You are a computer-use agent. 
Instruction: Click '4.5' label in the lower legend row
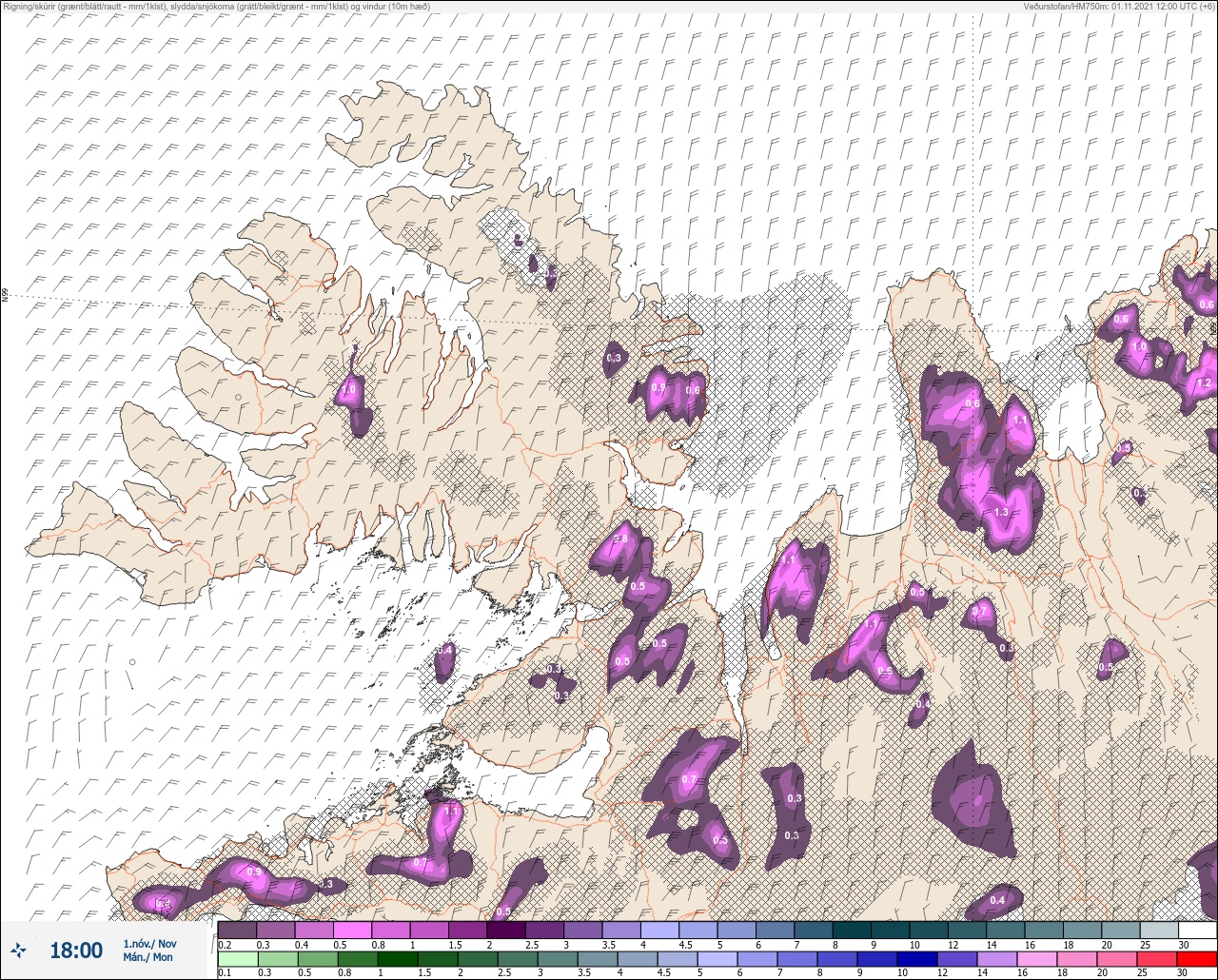pos(666,973)
